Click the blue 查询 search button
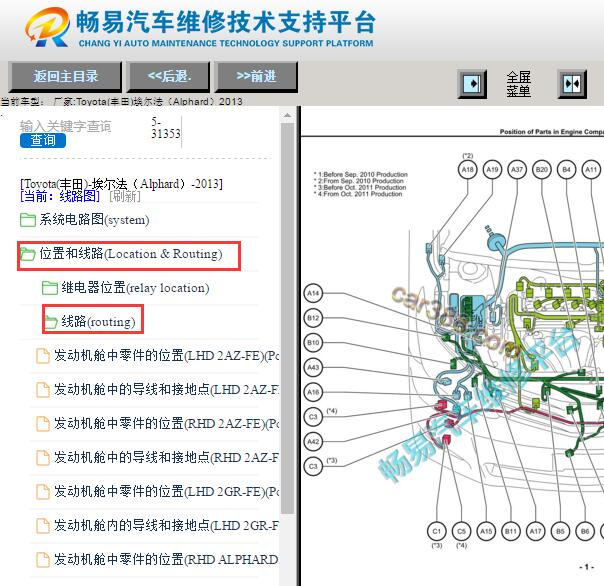This screenshot has height=586, width=604. (x=43, y=140)
